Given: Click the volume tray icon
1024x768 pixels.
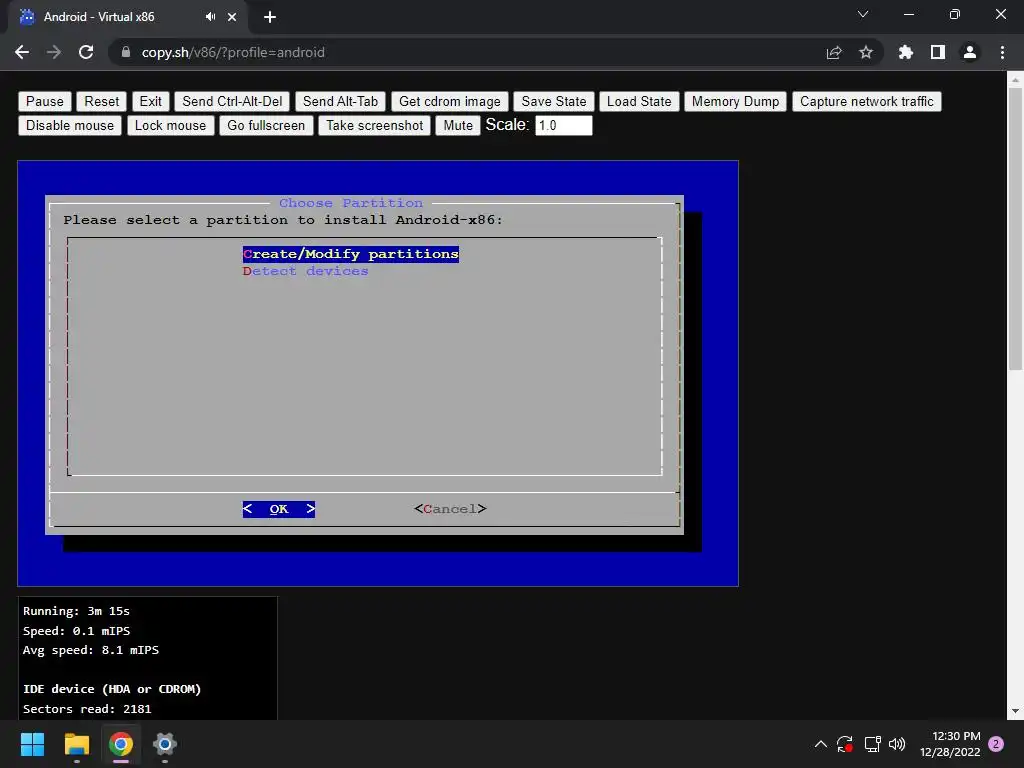Looking at the screenshot, I should (897, 744).
